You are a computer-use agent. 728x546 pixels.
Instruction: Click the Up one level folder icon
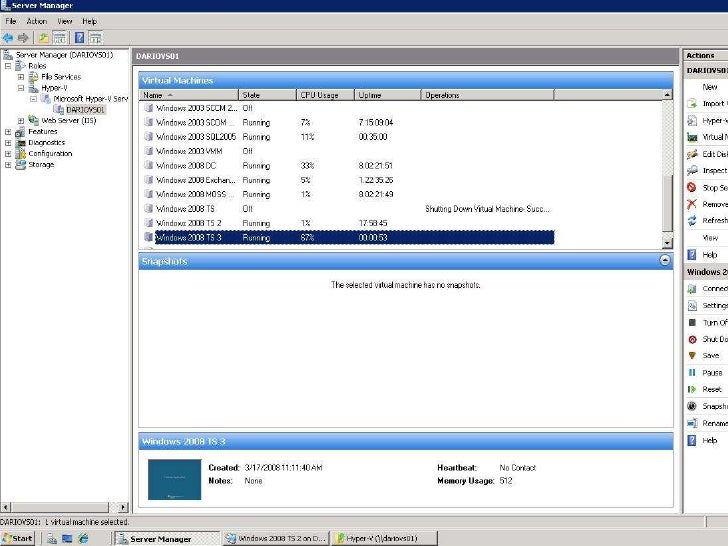click(x=44, y=38)
